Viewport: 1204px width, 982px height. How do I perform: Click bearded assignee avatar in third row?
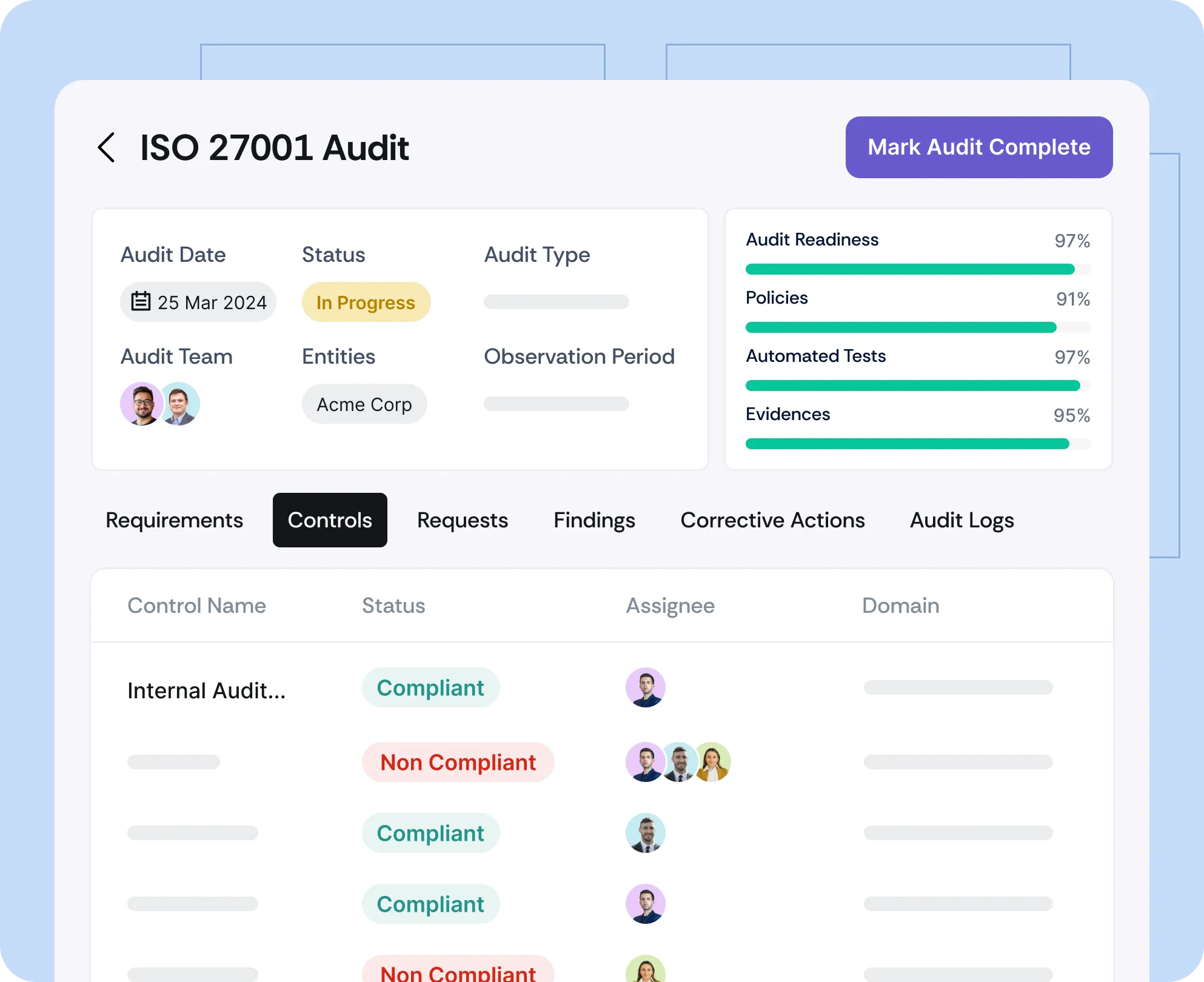point(645,833)
